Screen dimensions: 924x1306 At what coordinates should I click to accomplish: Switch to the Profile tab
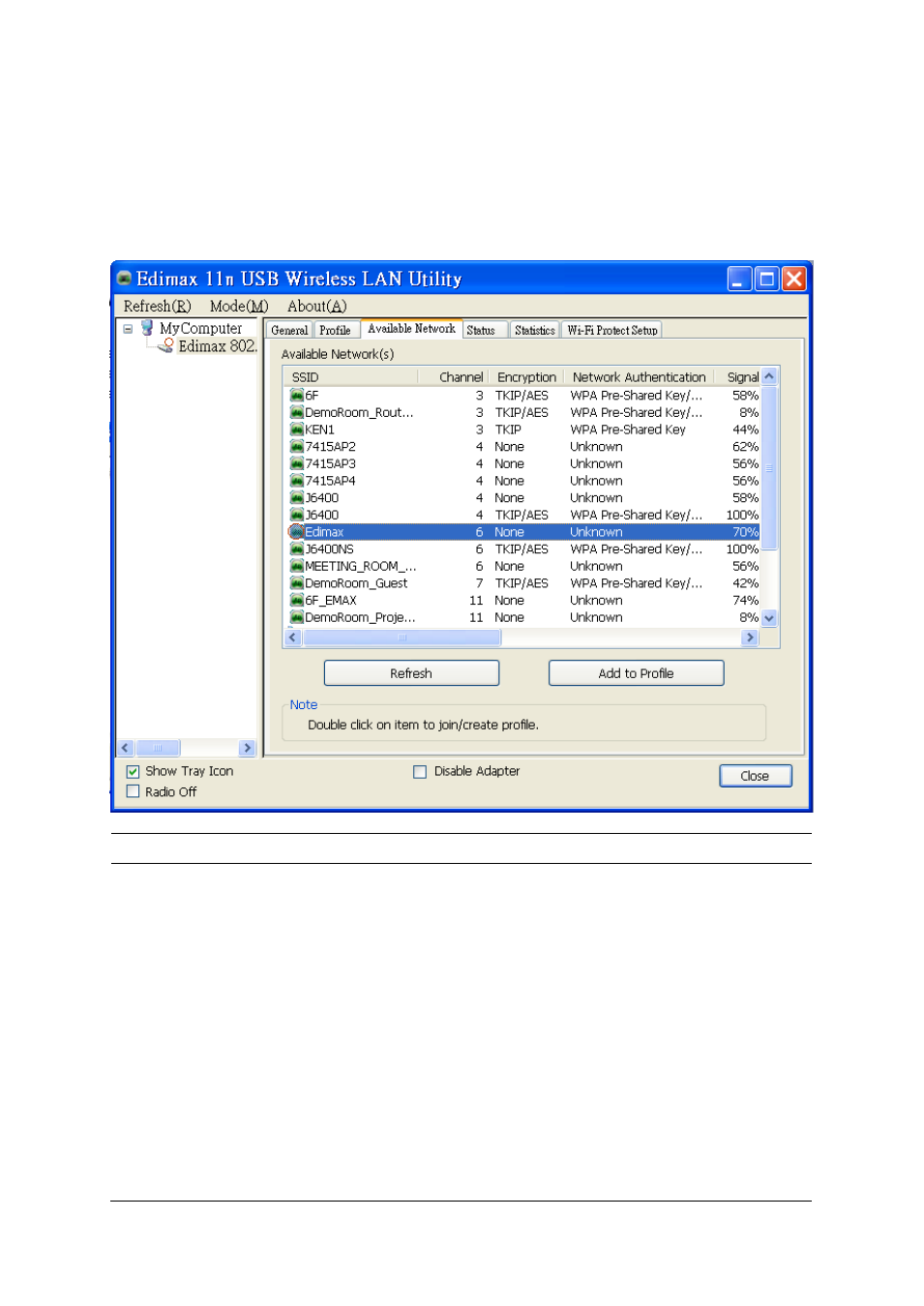[x=335, y=331]
